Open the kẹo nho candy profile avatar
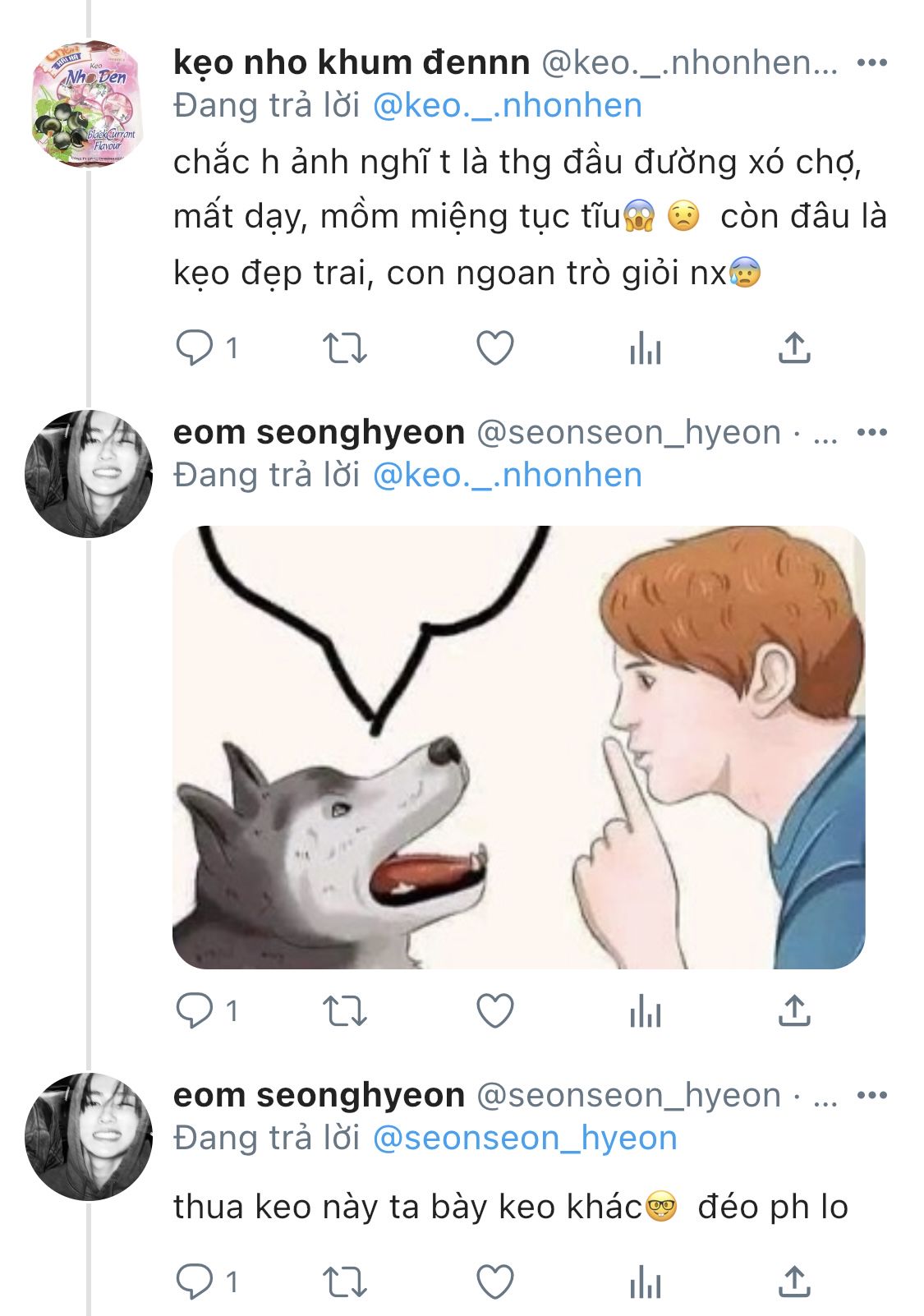This screenshot has width=924, height=1316. click(89, 103)
